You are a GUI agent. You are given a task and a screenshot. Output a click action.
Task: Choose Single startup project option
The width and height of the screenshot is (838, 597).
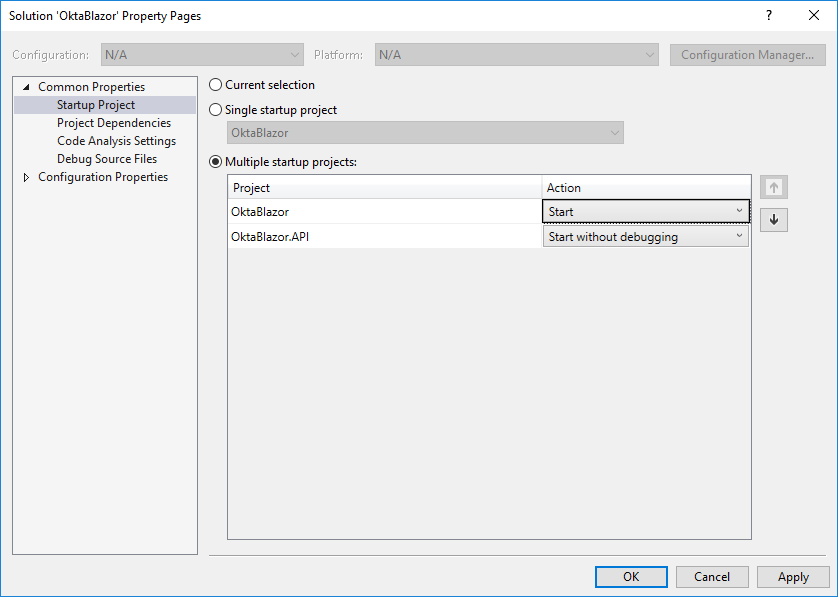(x=216, y=110)
